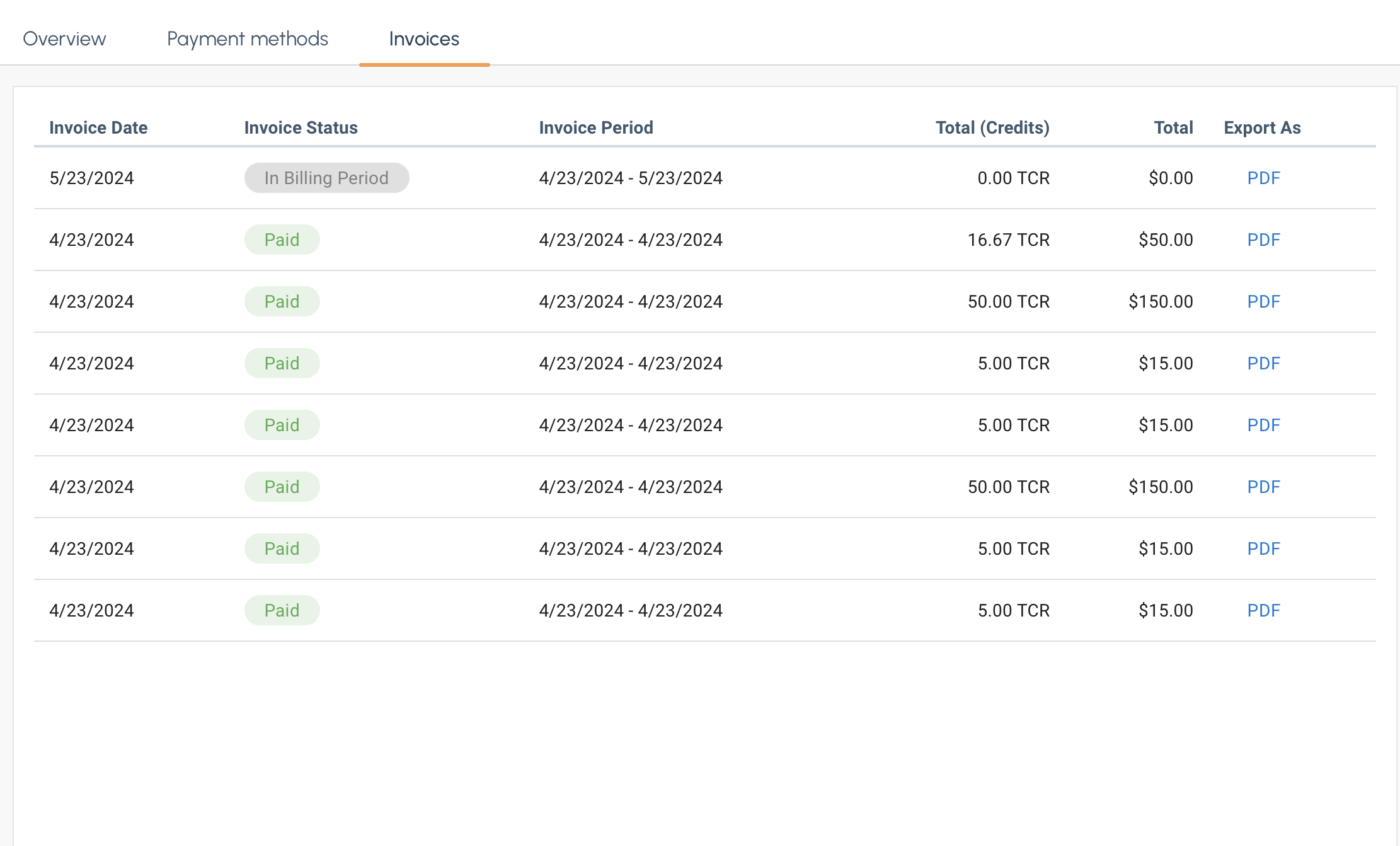This screenshot has height=846, width=1400.
Task: Click the Total (Credits) column header
Action: point(992,128)
